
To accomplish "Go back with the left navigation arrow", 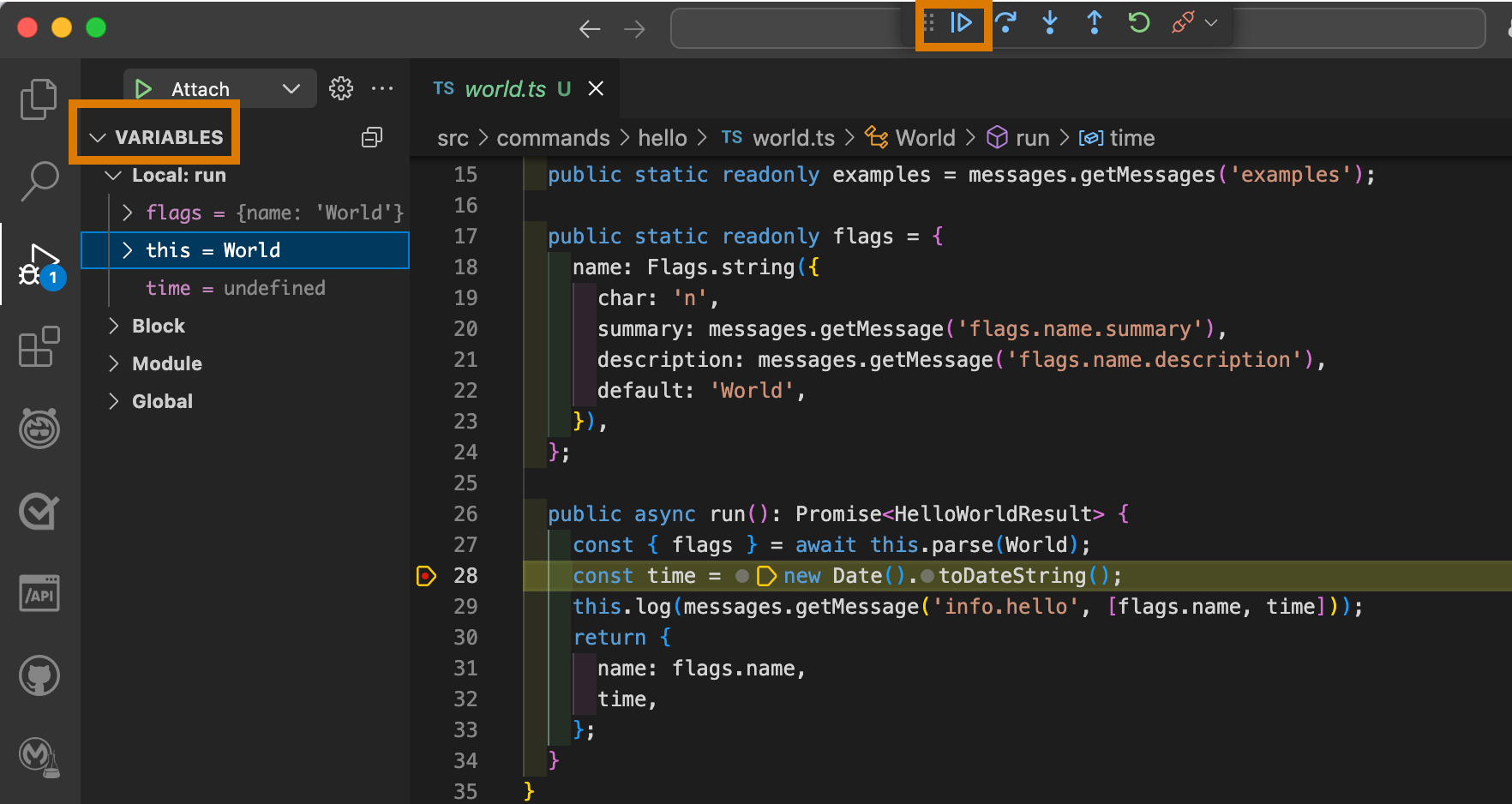I will 590,29.
